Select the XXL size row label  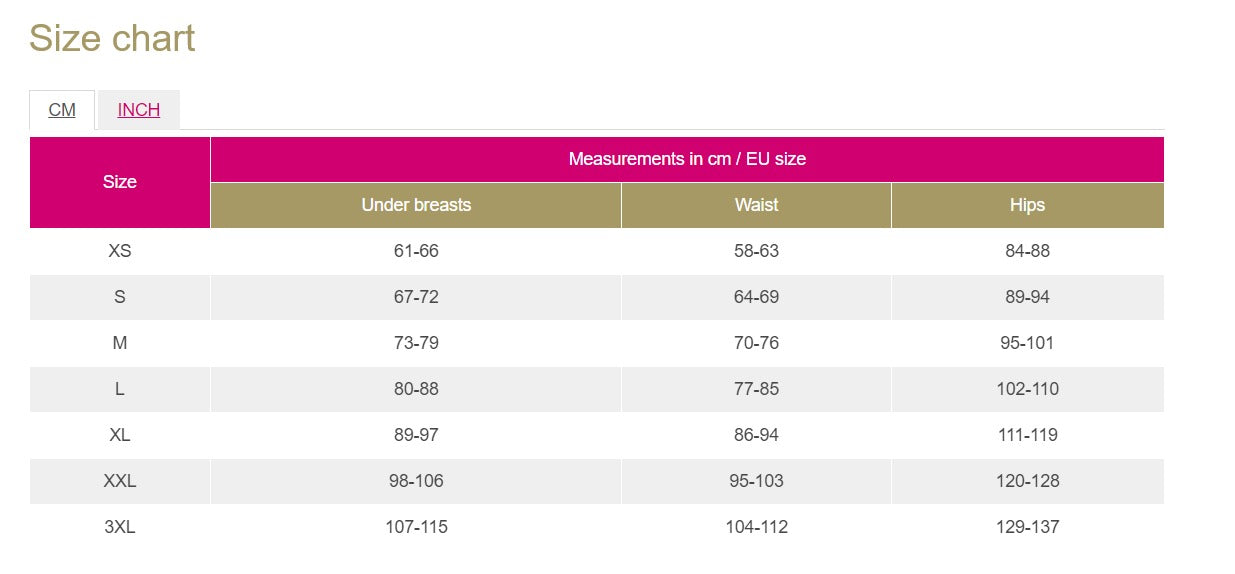click(120, 481)
